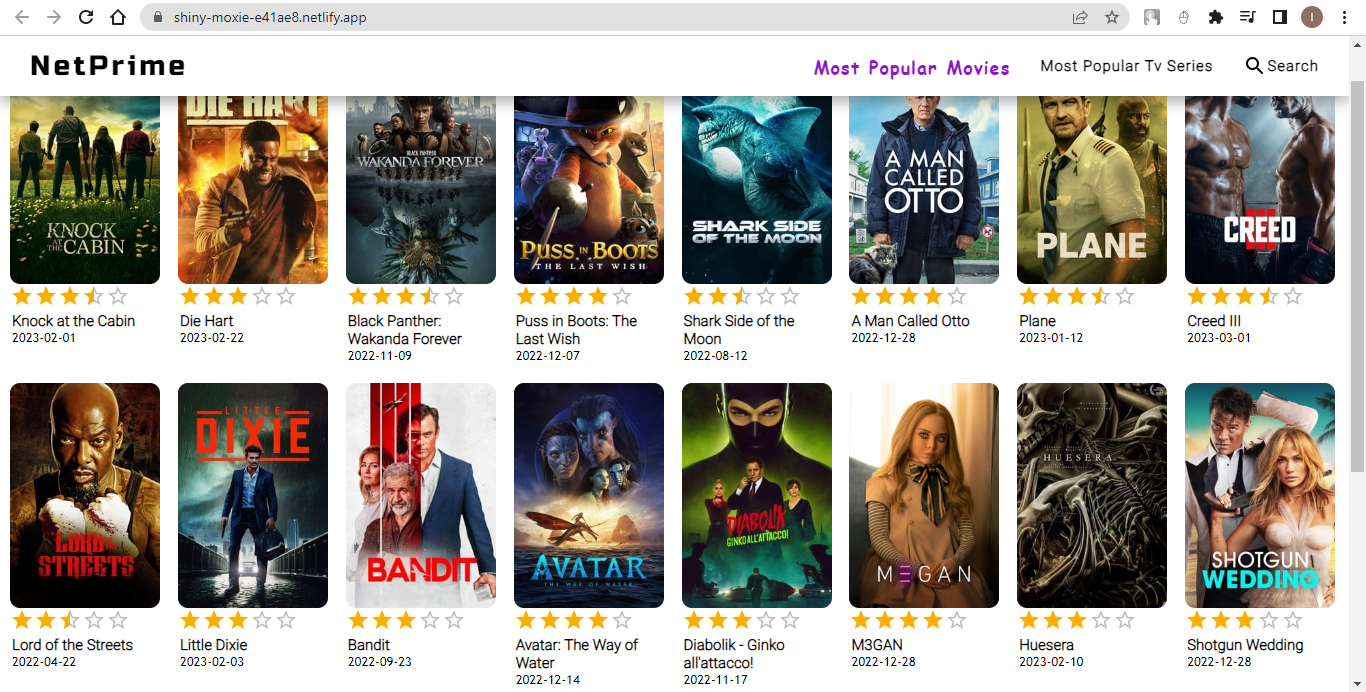Open the Wakanda Forever poster
1366x692 pixels.
coord(421,190)
